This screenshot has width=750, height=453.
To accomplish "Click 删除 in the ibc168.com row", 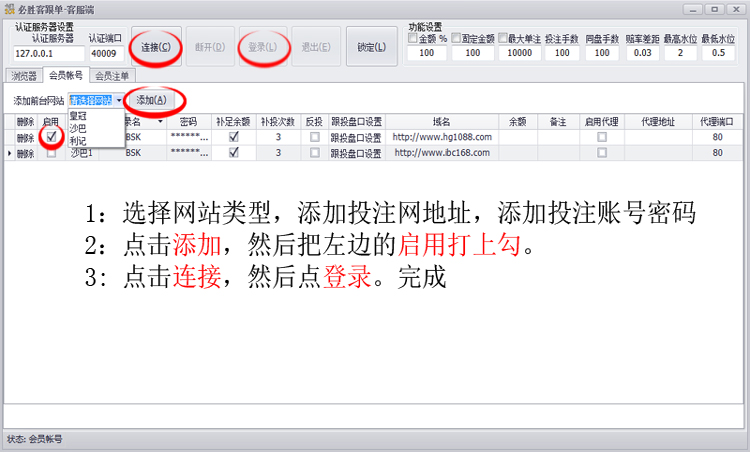I will 25,154.
